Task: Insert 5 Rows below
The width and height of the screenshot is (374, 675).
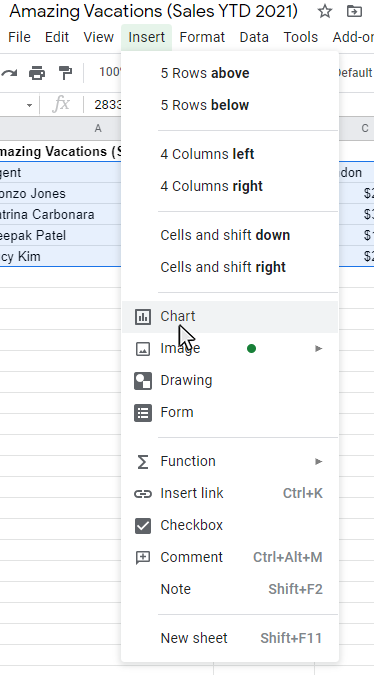Action: tap(230, 105)
